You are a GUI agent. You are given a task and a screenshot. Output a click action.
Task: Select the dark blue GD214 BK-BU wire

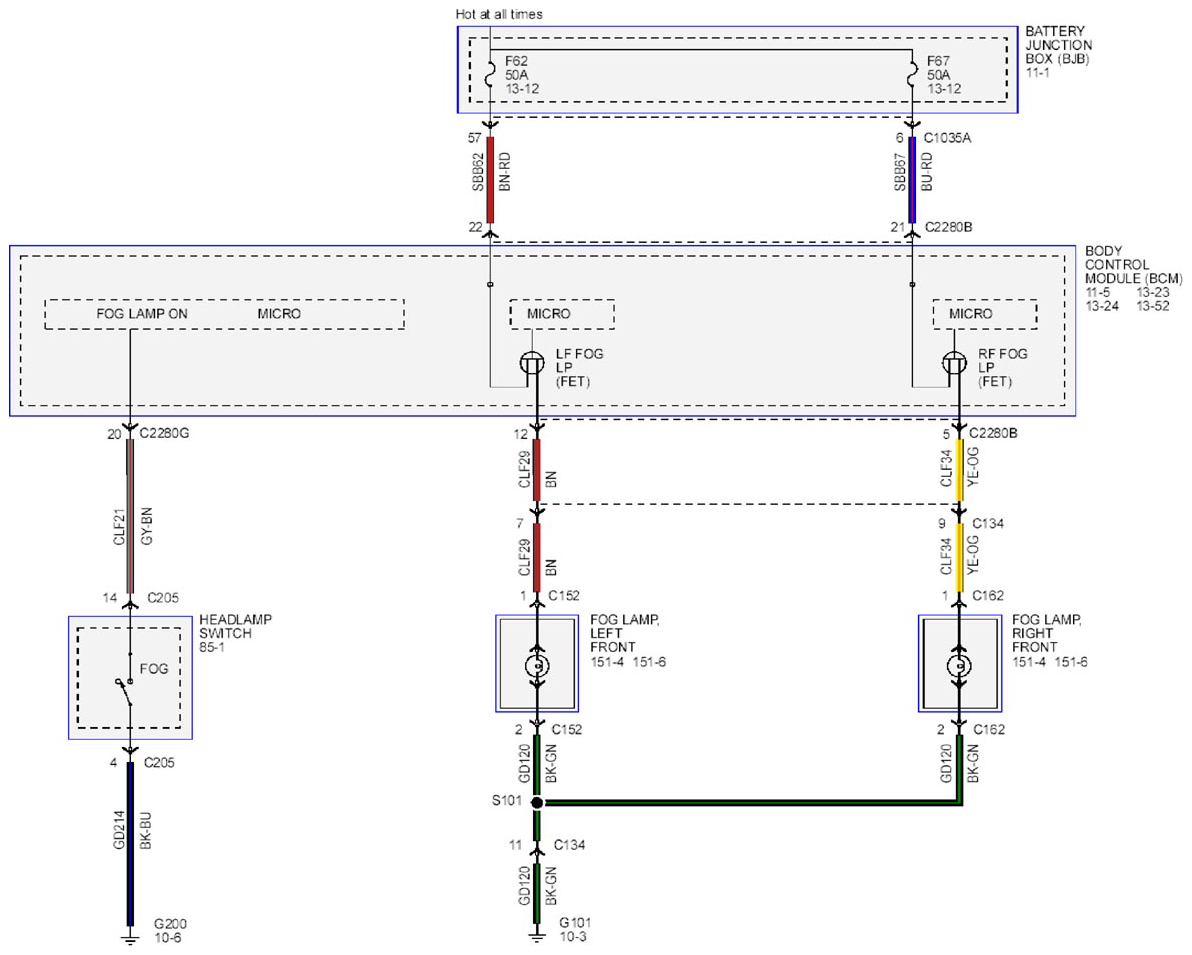pyautogui.click(x=130, y=843)
